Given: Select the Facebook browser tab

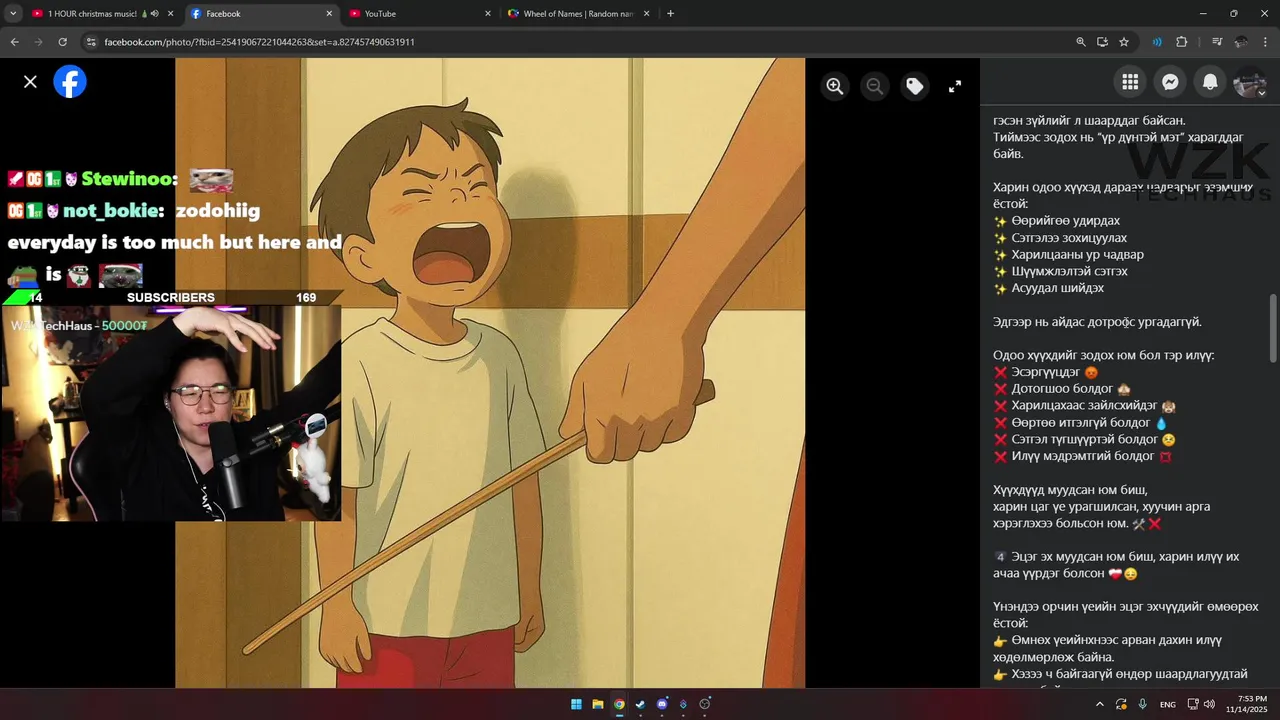Looking at the screenshot, I should click(260, 14).
